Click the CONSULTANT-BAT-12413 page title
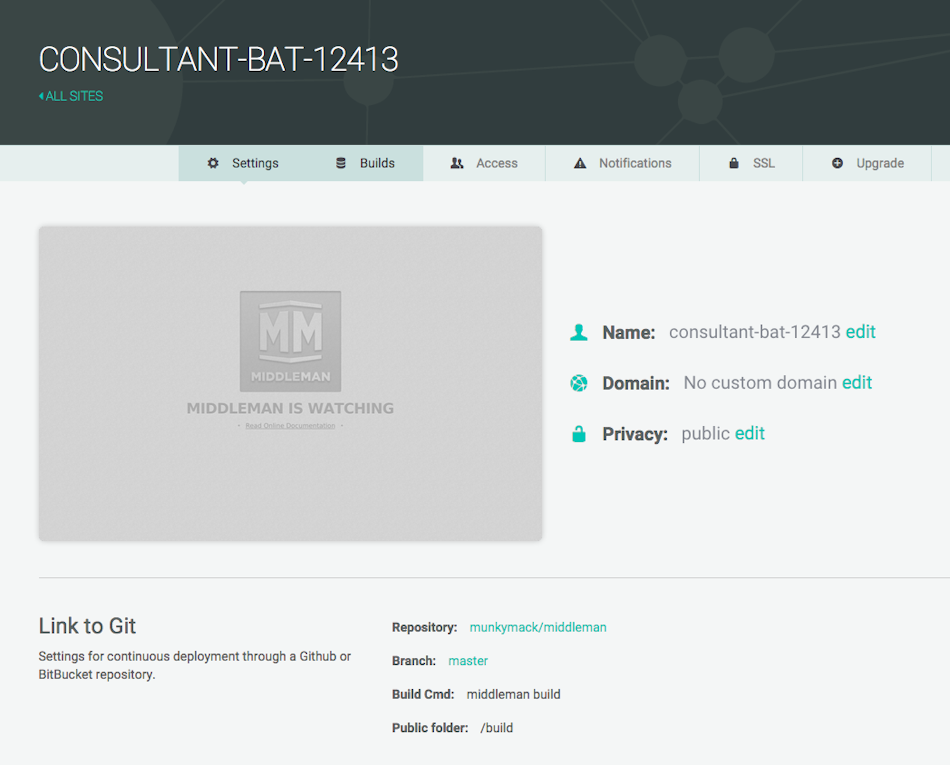950x765 pixels. [218, 59]
